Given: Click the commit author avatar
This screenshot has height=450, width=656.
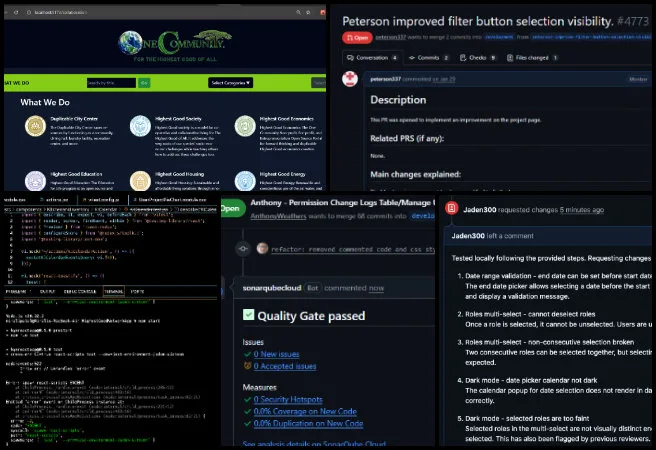Looking at the screenshot, I should pos(262,248).
